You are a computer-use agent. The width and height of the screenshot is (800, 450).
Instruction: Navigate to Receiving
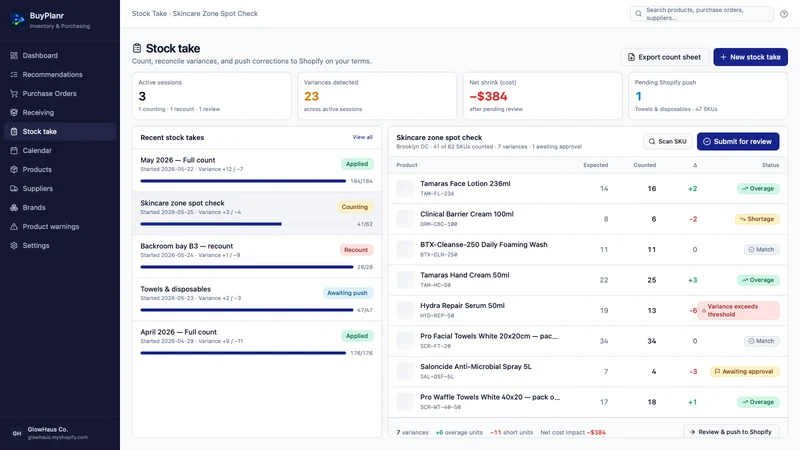tap(60, 112)
